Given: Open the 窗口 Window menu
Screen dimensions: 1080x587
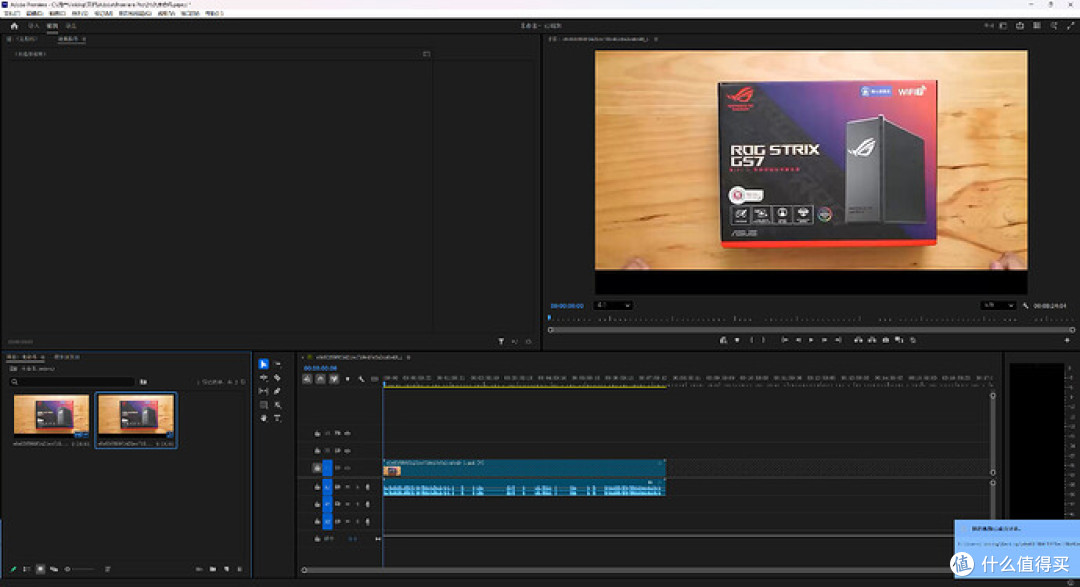Looking at the screenshot, I should pyautogui.click(x=189, y=13).
